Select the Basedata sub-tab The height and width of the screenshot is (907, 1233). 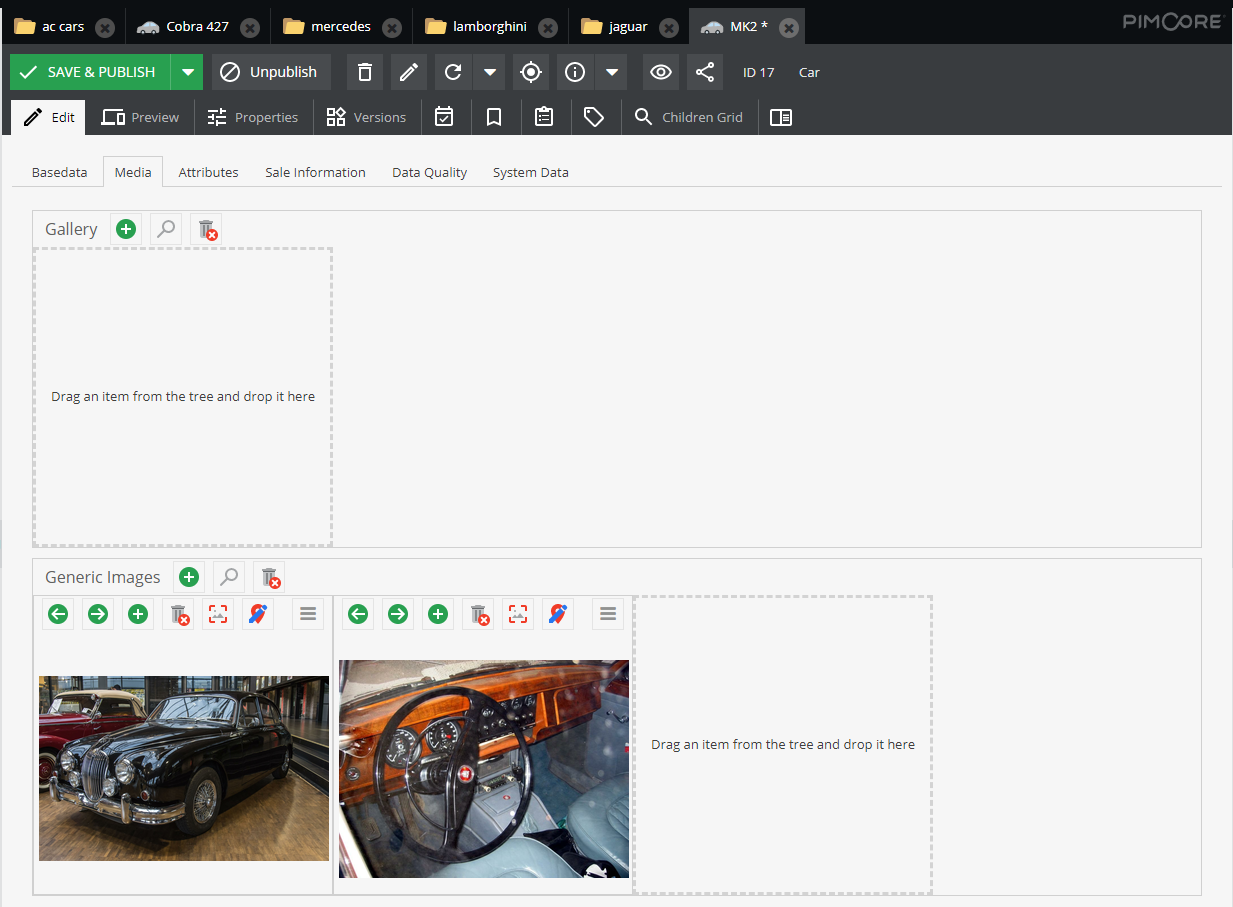59,172
